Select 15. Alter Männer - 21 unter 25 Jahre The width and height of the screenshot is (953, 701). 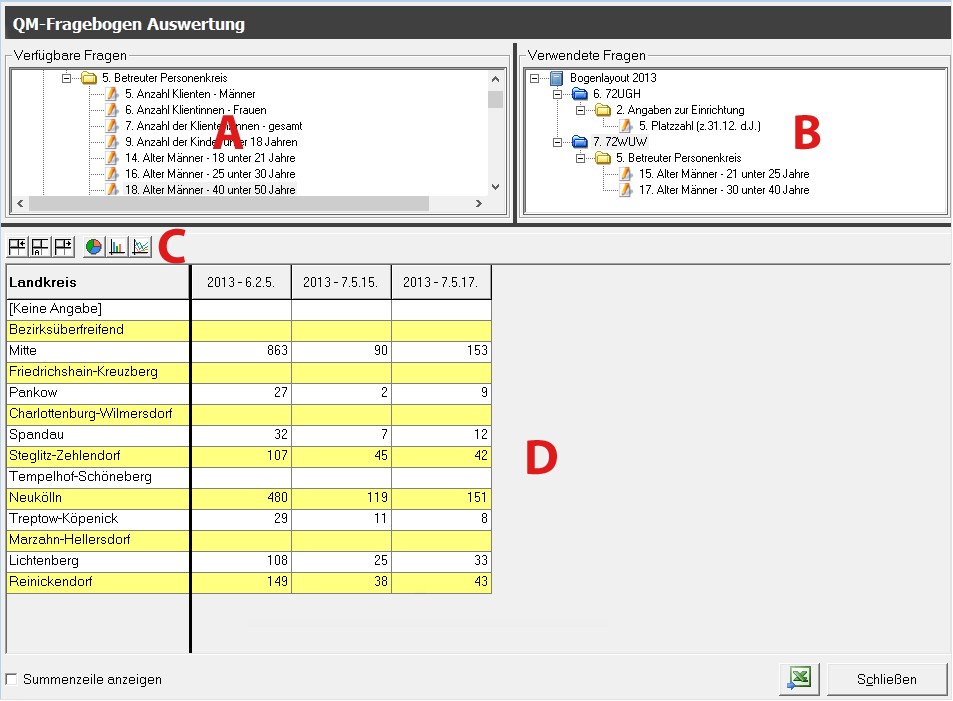point(724,174)
